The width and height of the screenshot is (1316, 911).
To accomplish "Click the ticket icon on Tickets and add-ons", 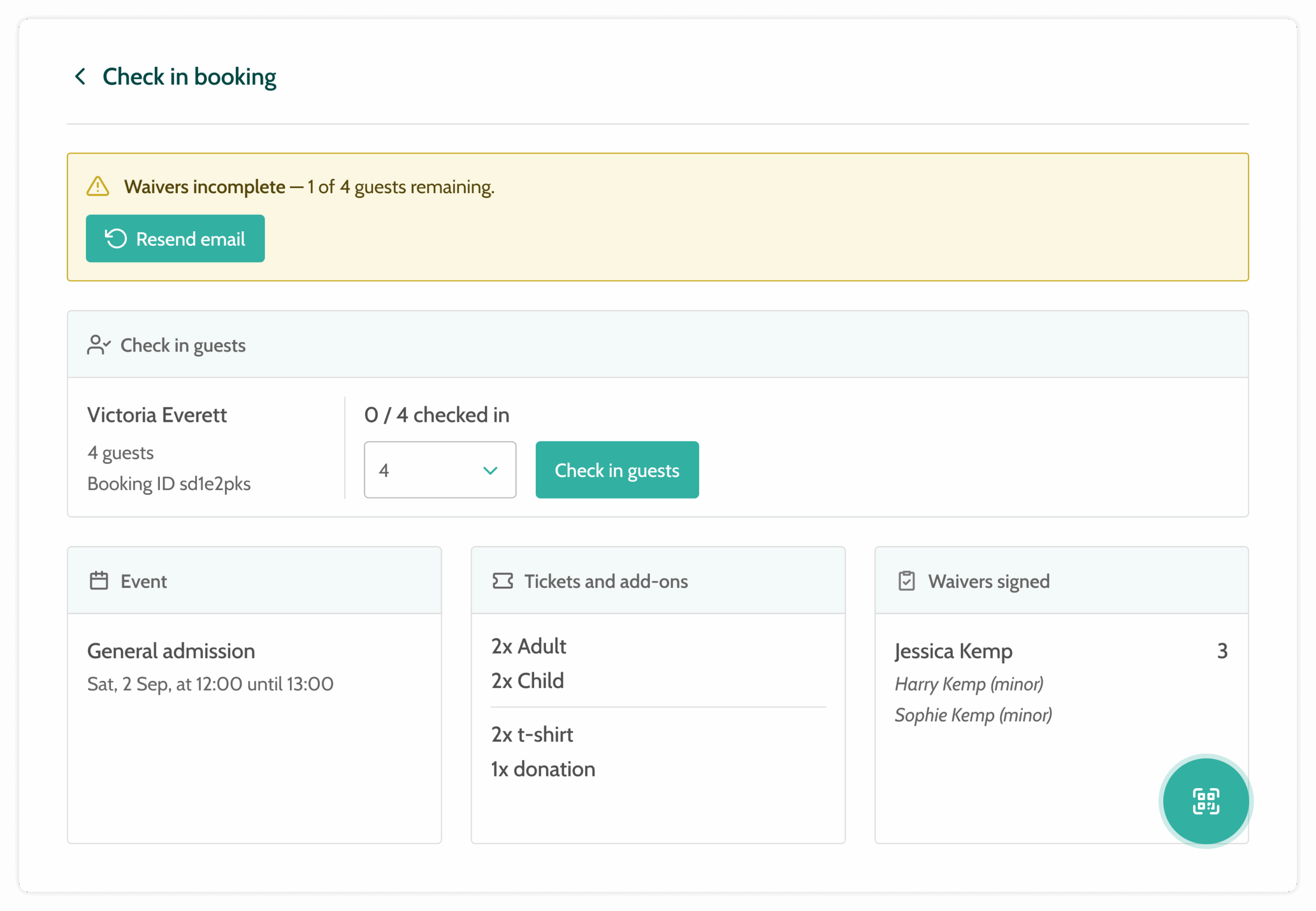I will pos(502,580).
